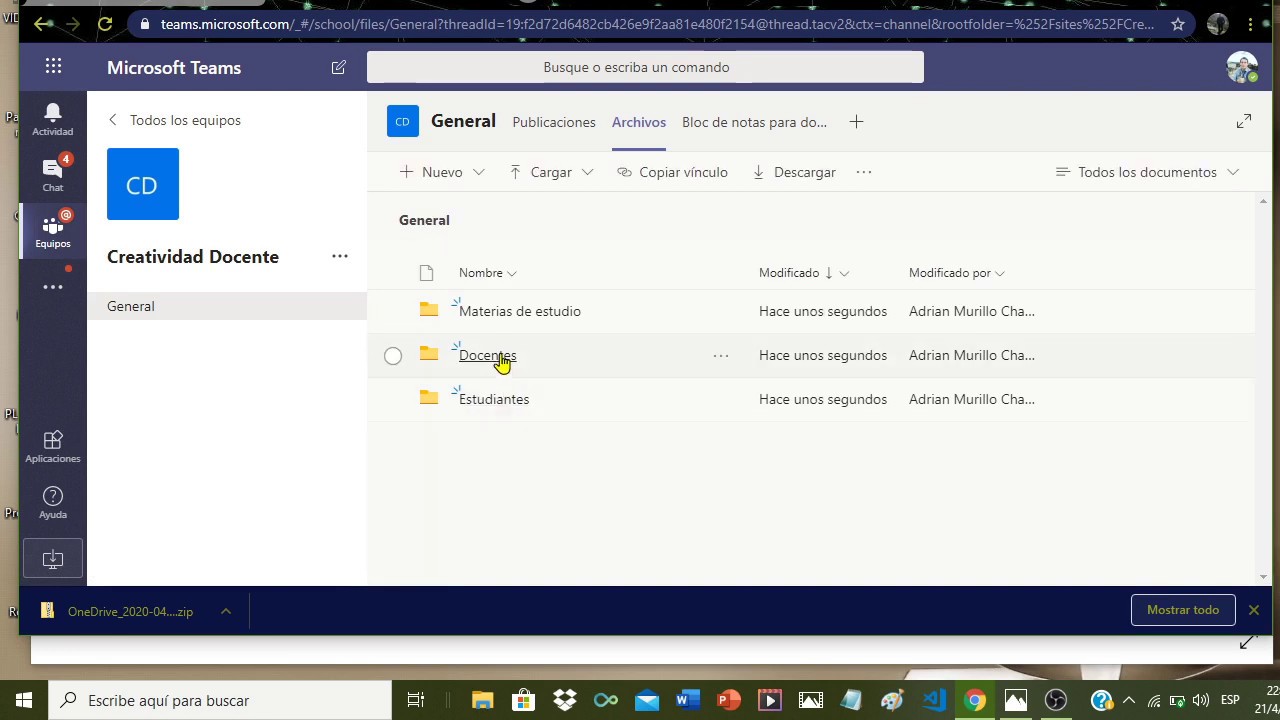Image resolution: width=1280 pixels, height=720 pixels.
Task: Open the Materias de estudio folder
Action: coord(520,311)
